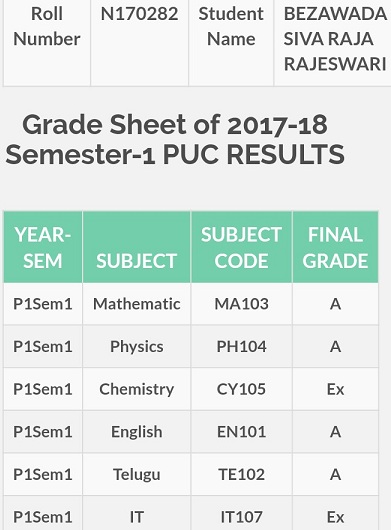Click the Mathematic subject cell
This screenshot has width=391, height=530.
[x=137, y=304]
